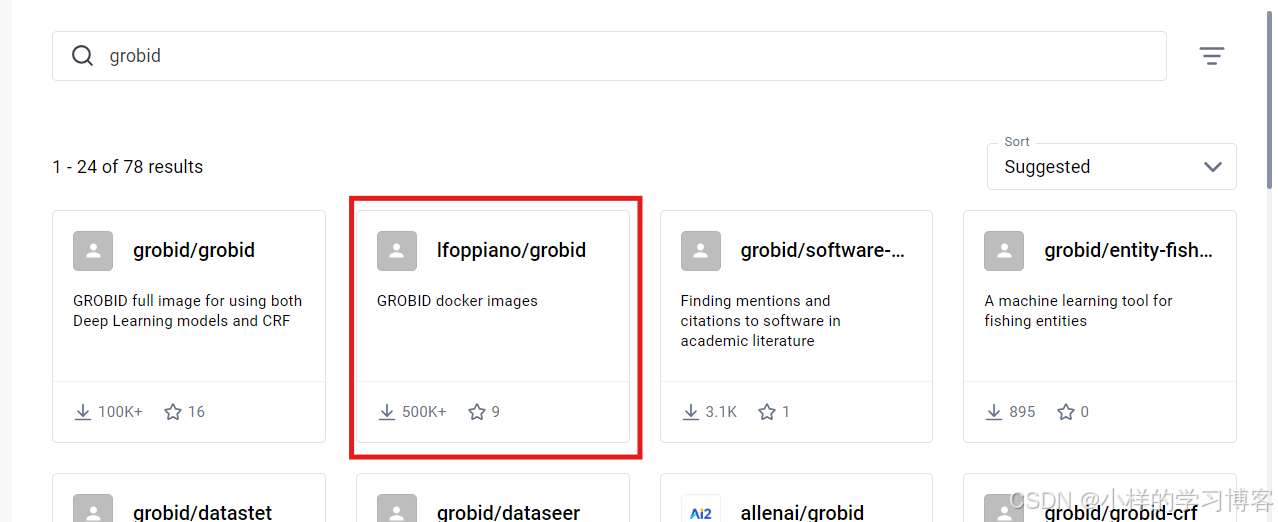Click the download icon beside 500K+
The image size is (1278, 522).
(387, 412)
